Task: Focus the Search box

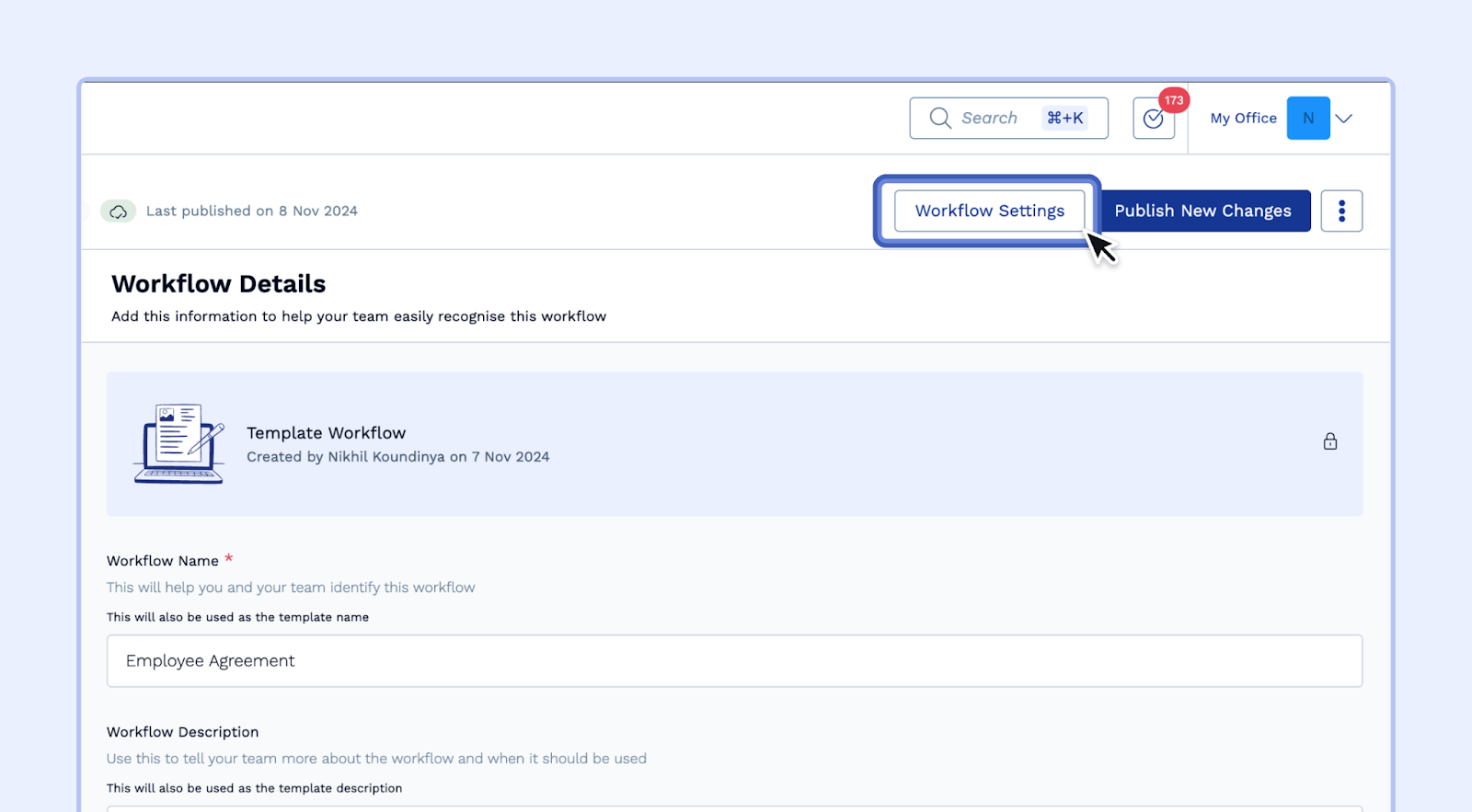Action: tap(1008, 118)
